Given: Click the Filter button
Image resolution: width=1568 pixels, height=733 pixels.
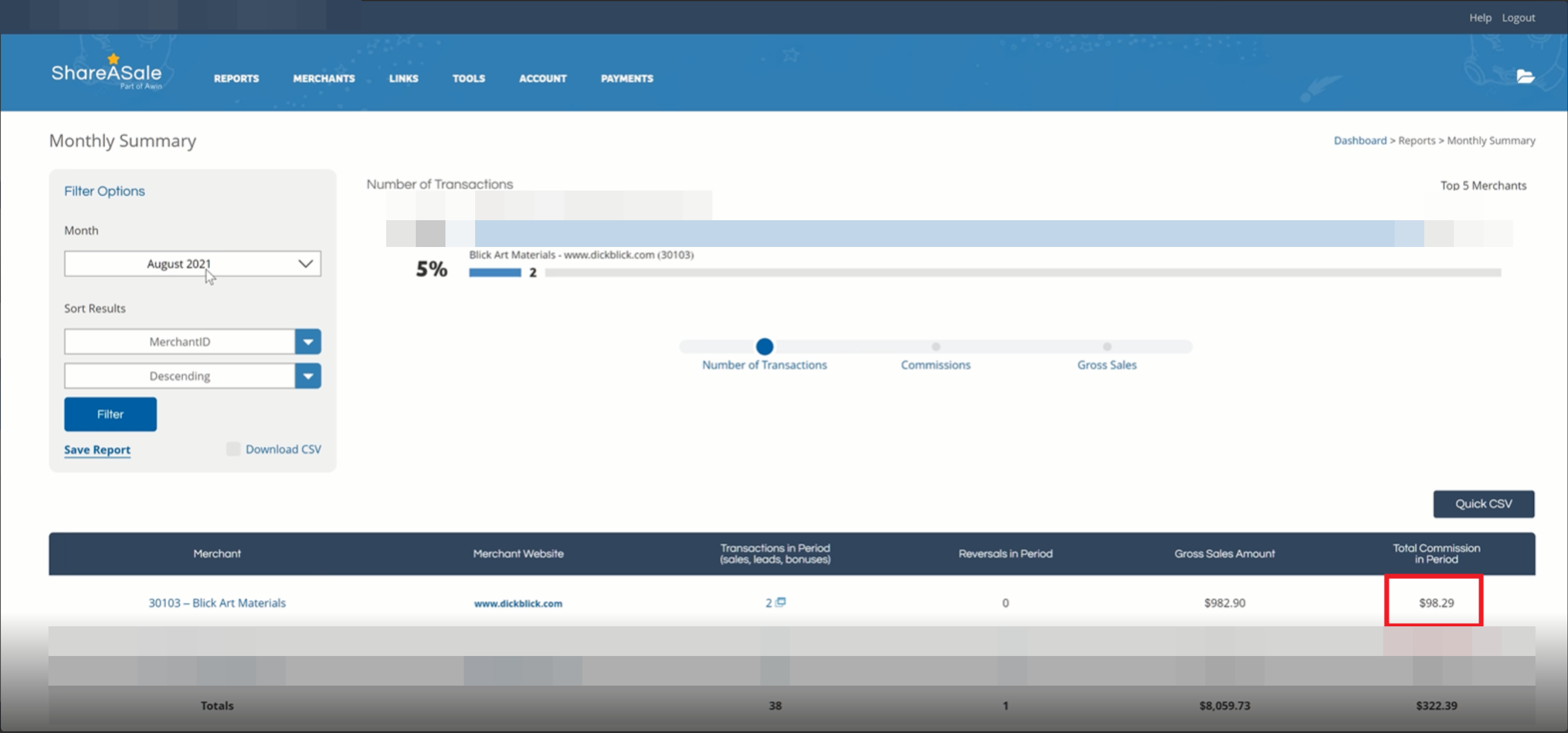Looking at the screenshot, I should (110, 414).
